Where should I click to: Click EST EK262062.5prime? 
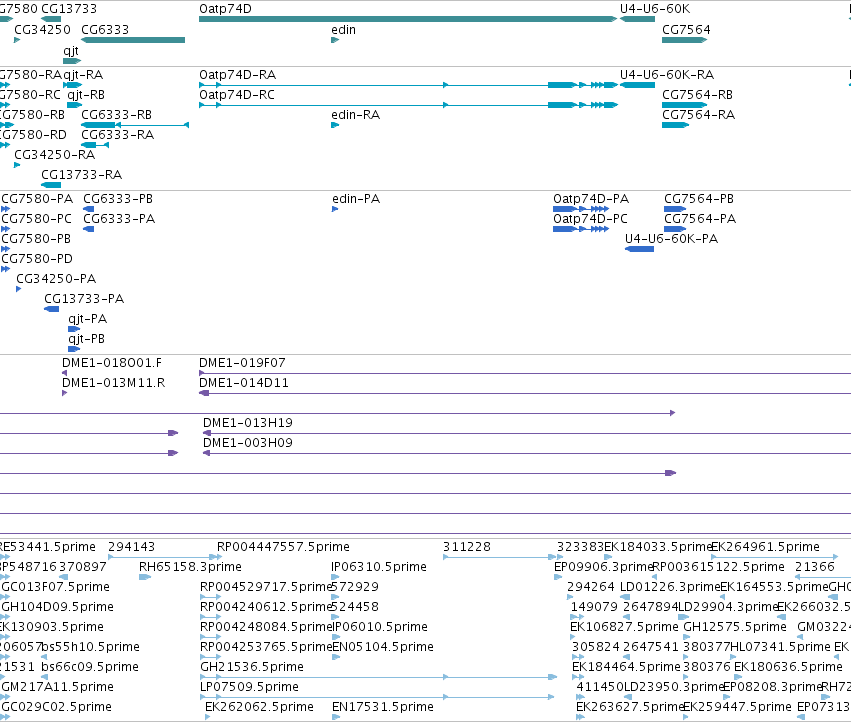(x=259, y=707)
